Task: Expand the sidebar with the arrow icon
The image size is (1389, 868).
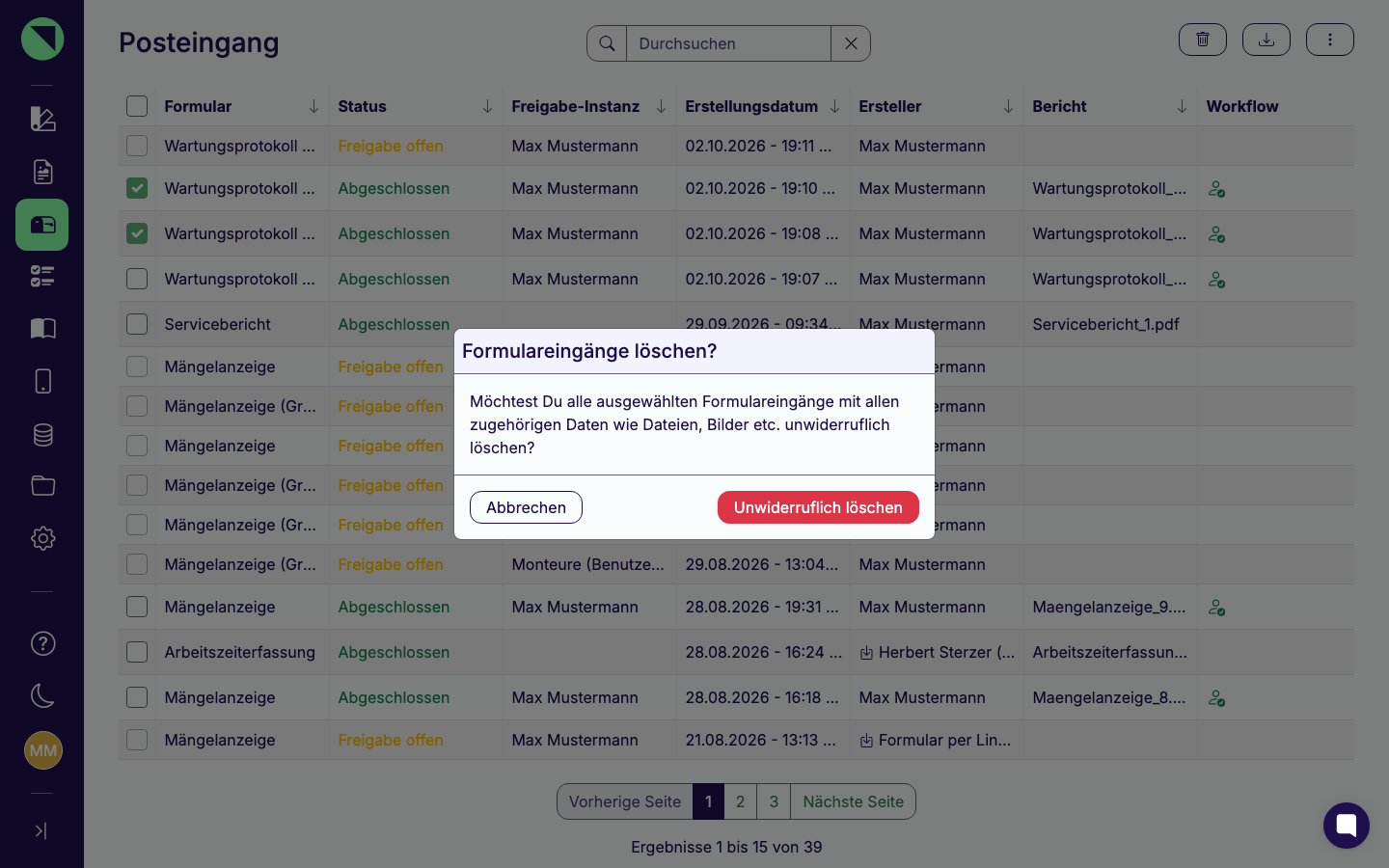Action: (x=41, y=830)
